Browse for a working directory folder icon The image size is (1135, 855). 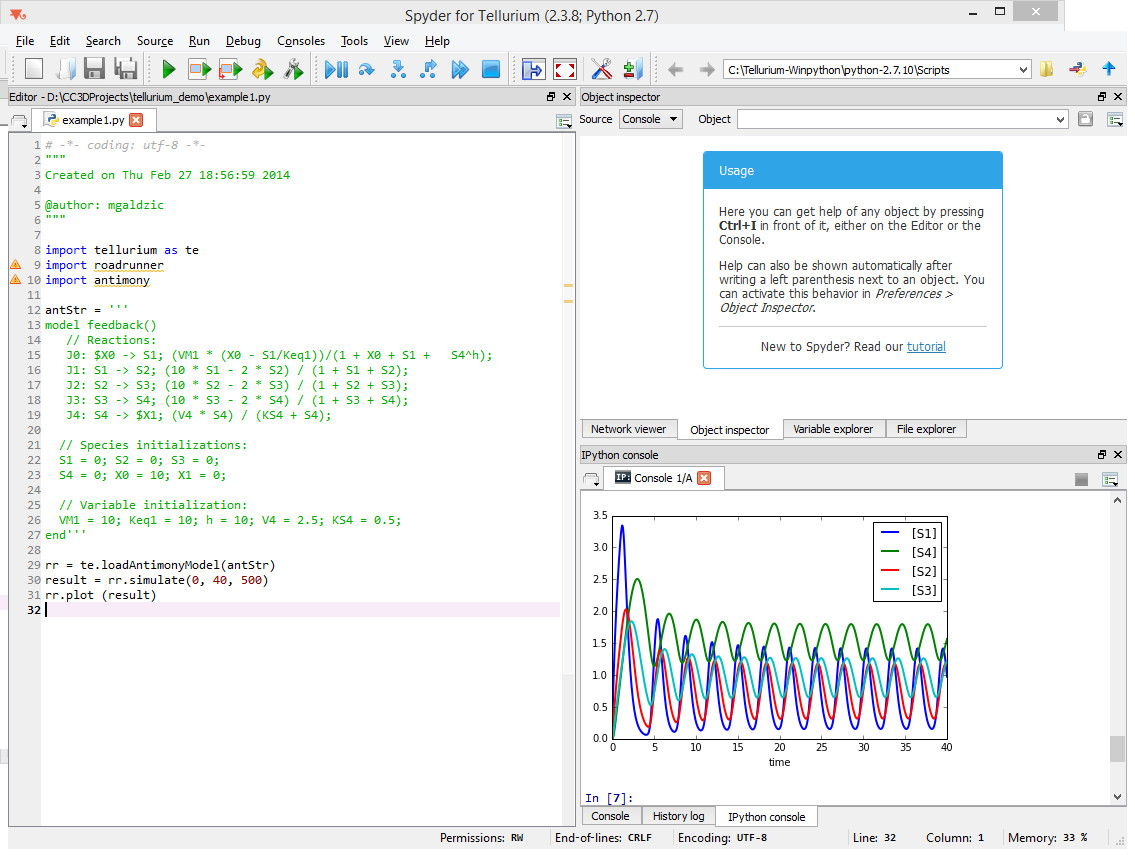pos(1047,70)
